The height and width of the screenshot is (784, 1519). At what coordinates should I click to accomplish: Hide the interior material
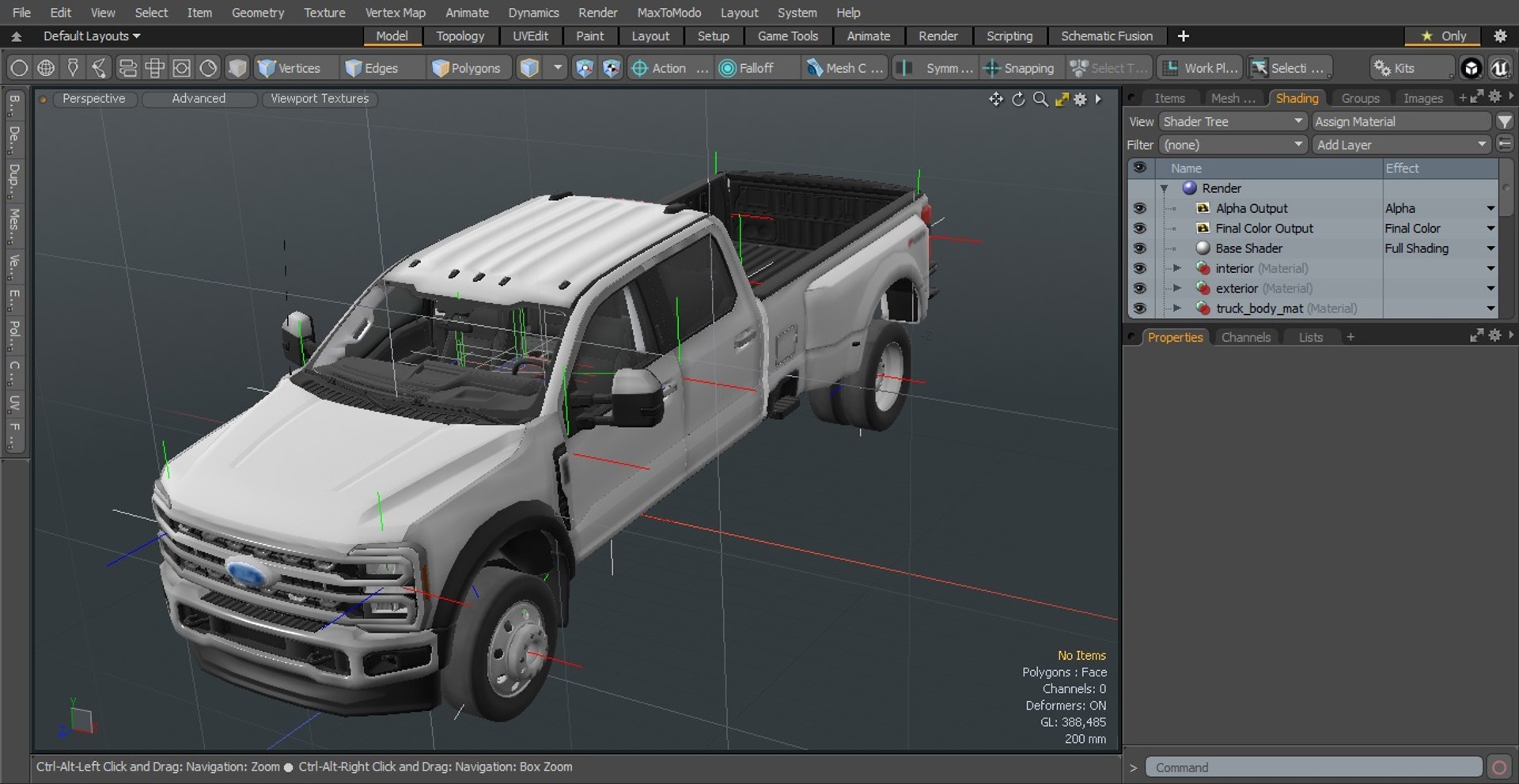(x=1139, y=268)
